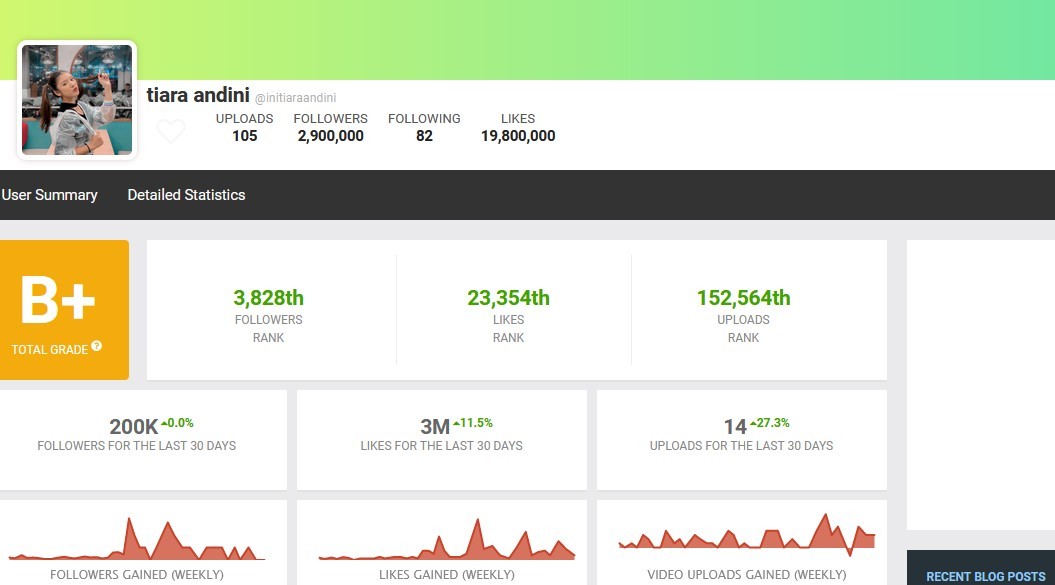Click the question mark next to Total Grade

pyautogui.click(x=97, y=346)
